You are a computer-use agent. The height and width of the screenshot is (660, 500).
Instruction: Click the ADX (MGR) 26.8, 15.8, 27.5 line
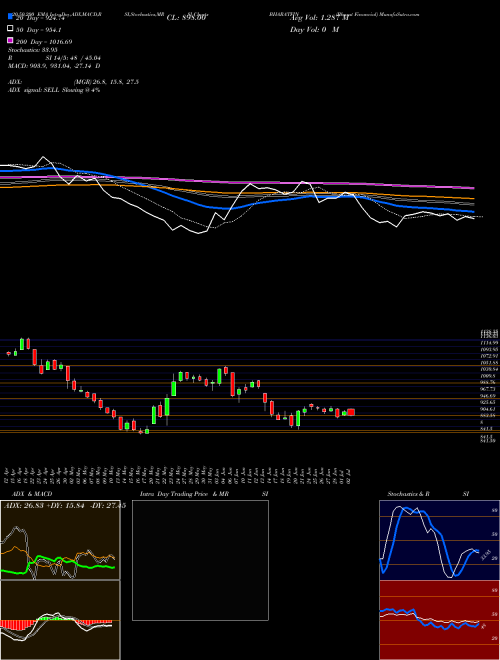[73, 82]
